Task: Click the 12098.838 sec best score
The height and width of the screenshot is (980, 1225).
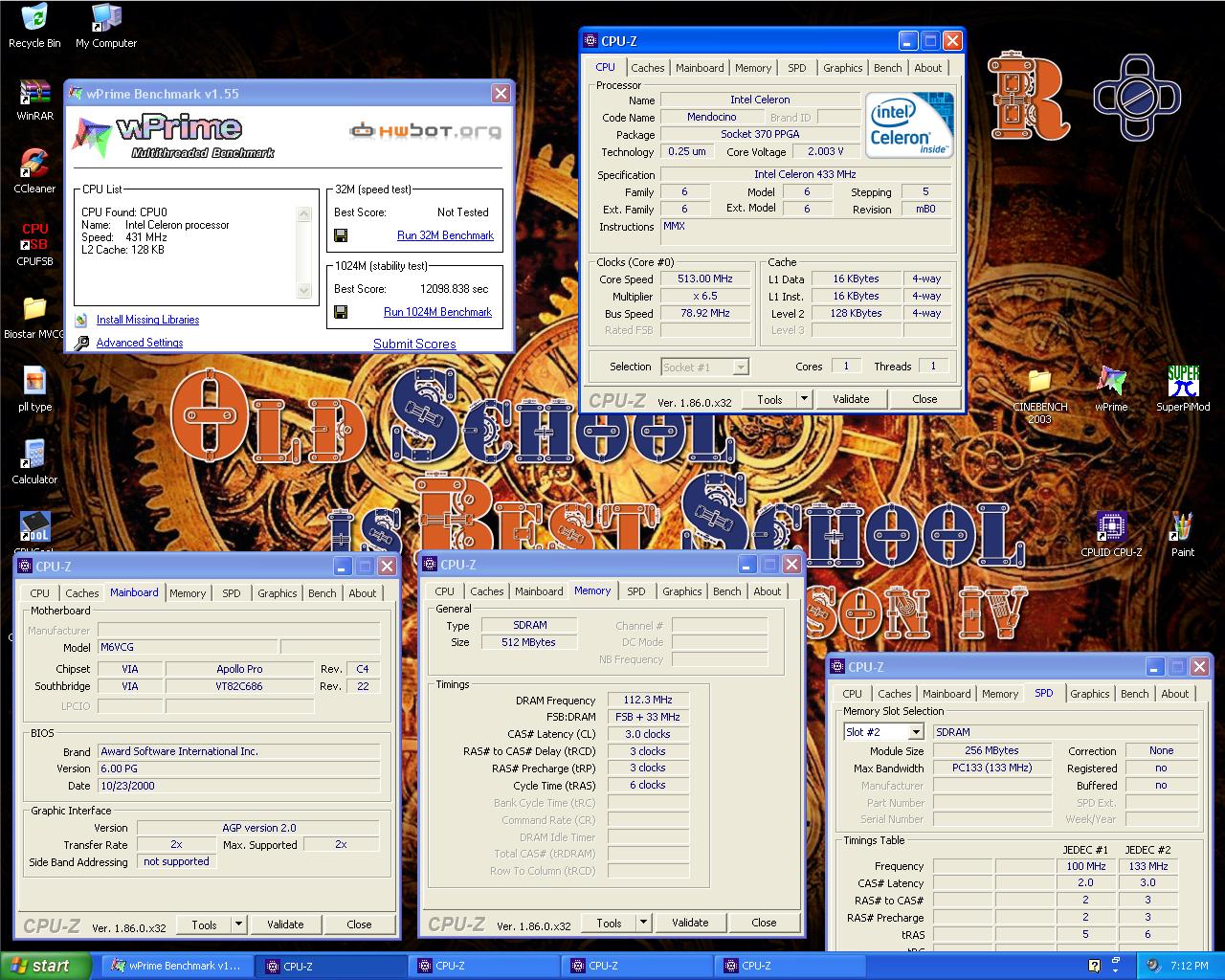Action: pyautogui.click(x=454, y=289)
